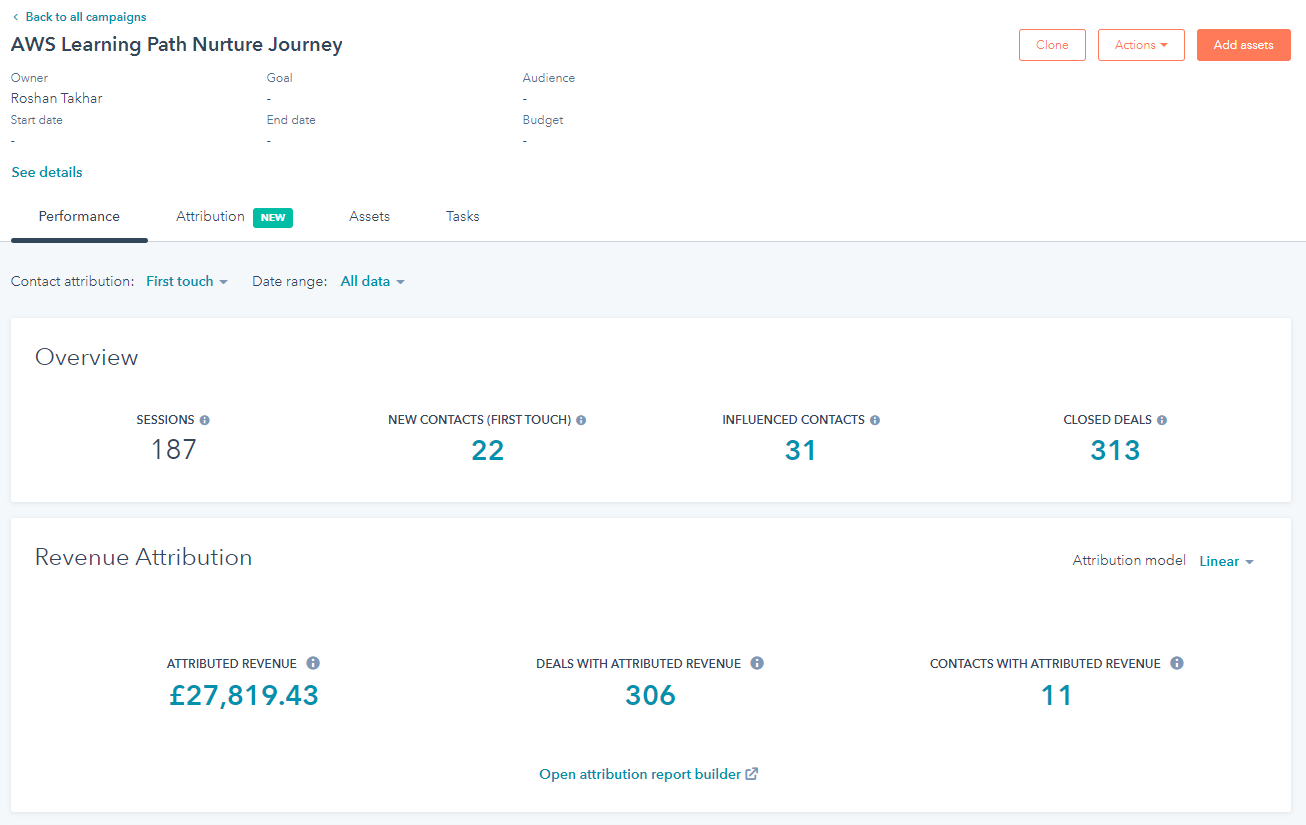Click the Clone button
The height and width of the screenshot is (825, 1306).
pos(1052,45)
